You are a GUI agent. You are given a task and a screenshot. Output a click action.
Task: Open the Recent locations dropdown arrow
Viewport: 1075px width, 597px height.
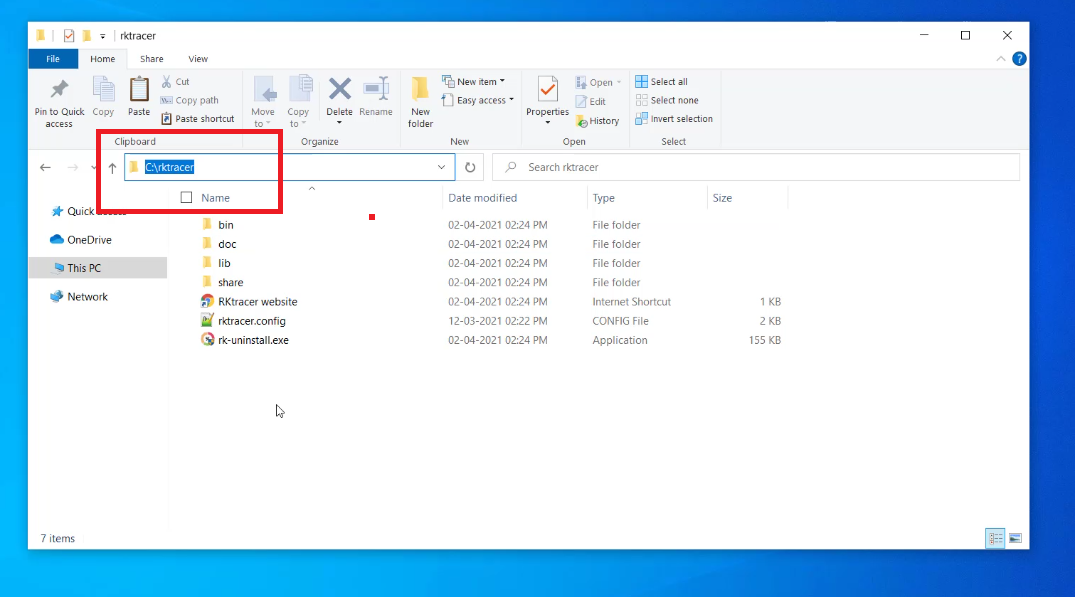pos(94,167)
